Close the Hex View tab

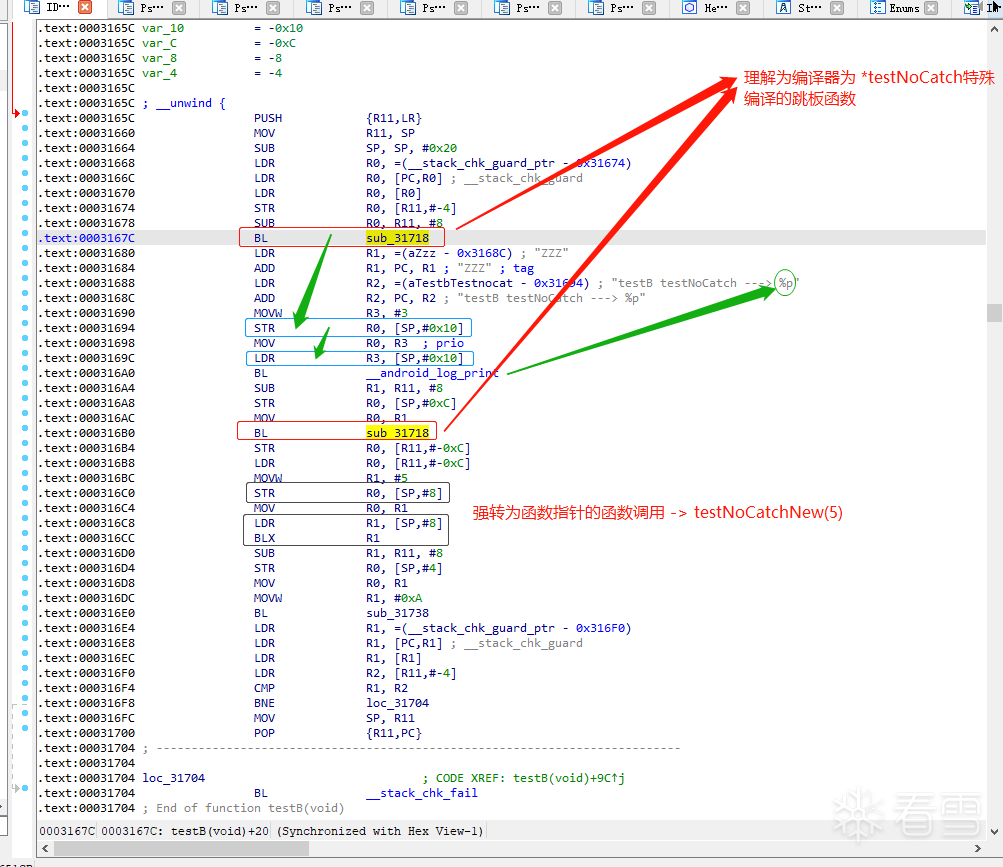[743, 8]
